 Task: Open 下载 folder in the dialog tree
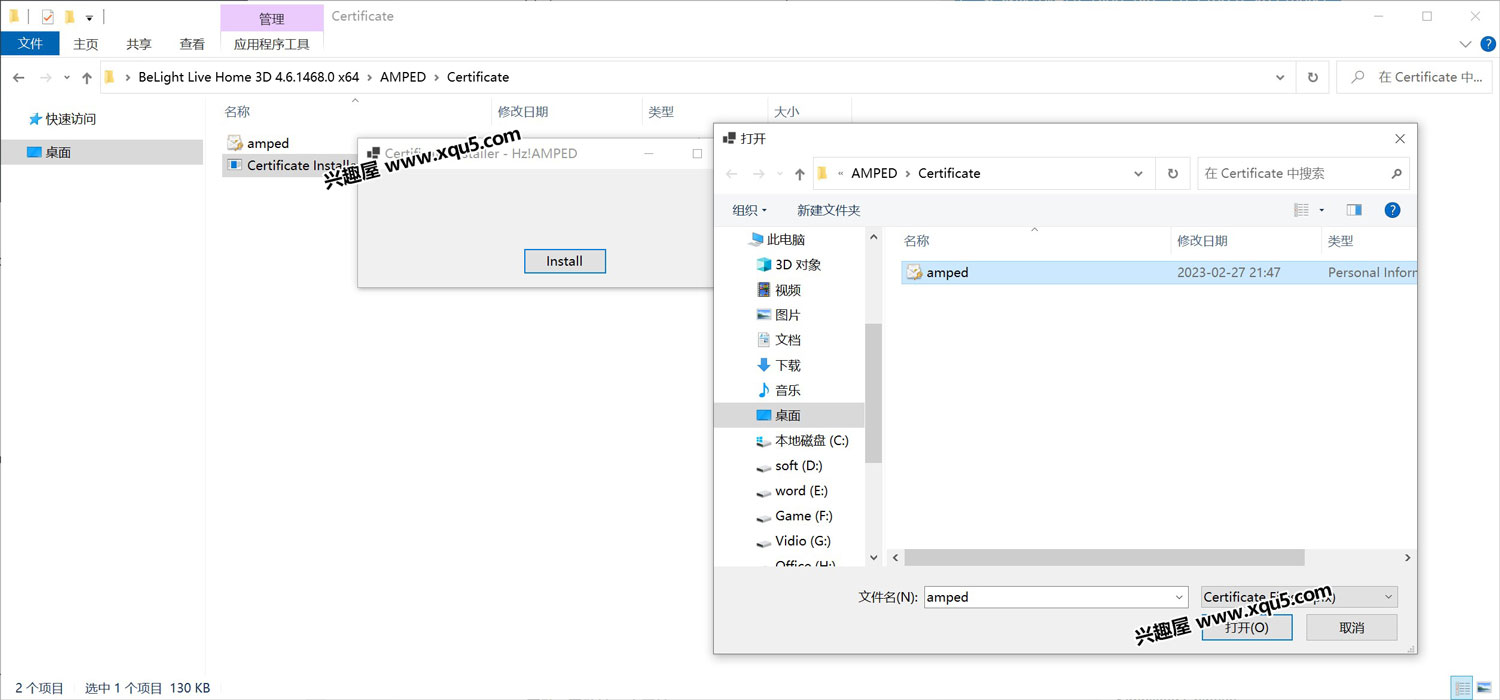coord(779,365)
